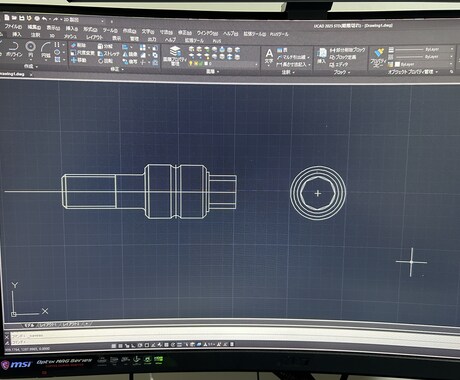Viewport: 460px width, 380px height.
Task: Open the Window (ウィンドウ) menu
Action: (207, 33)
